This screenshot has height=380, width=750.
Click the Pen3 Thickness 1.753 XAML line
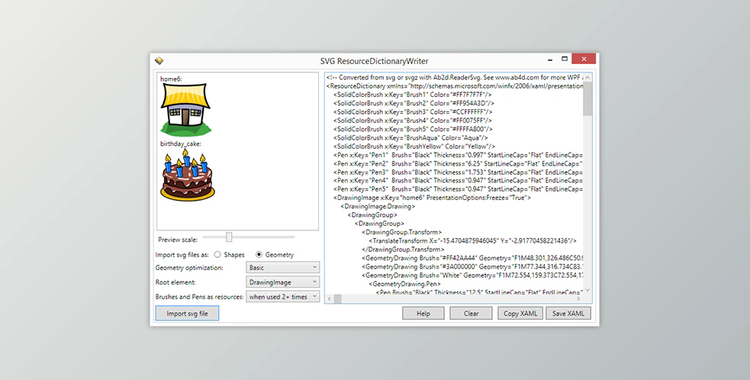click(x=458, y=172)
